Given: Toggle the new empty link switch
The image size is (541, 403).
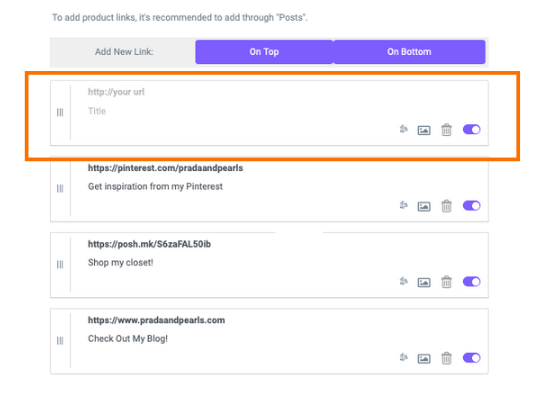Looking at the screenshot, I should click(471, 129).
